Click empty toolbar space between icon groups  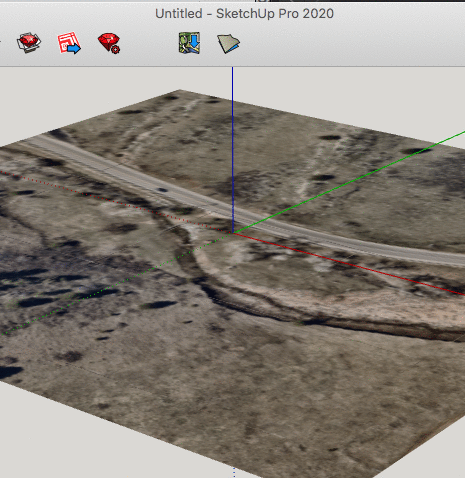tap(150, 43)
